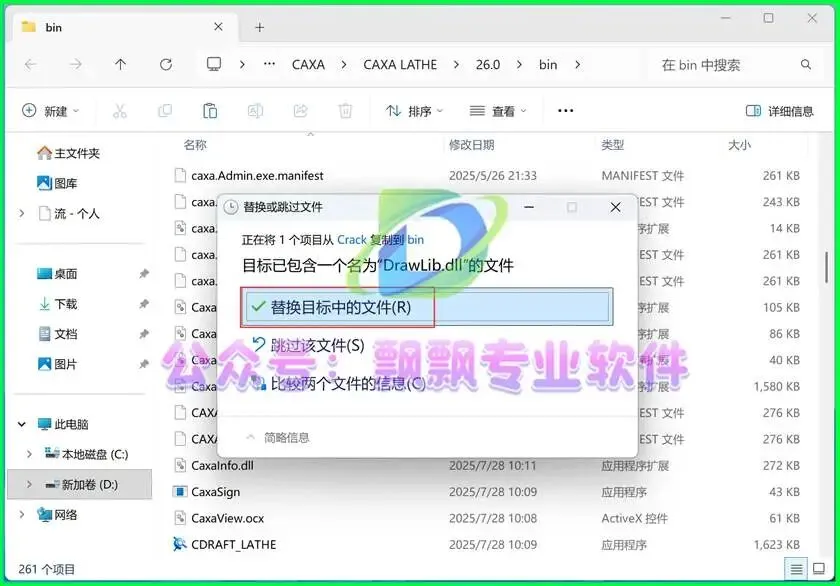Select CaxaInfo.dll file row
This screenshot has width=840, height=586.
pos(486,465)
